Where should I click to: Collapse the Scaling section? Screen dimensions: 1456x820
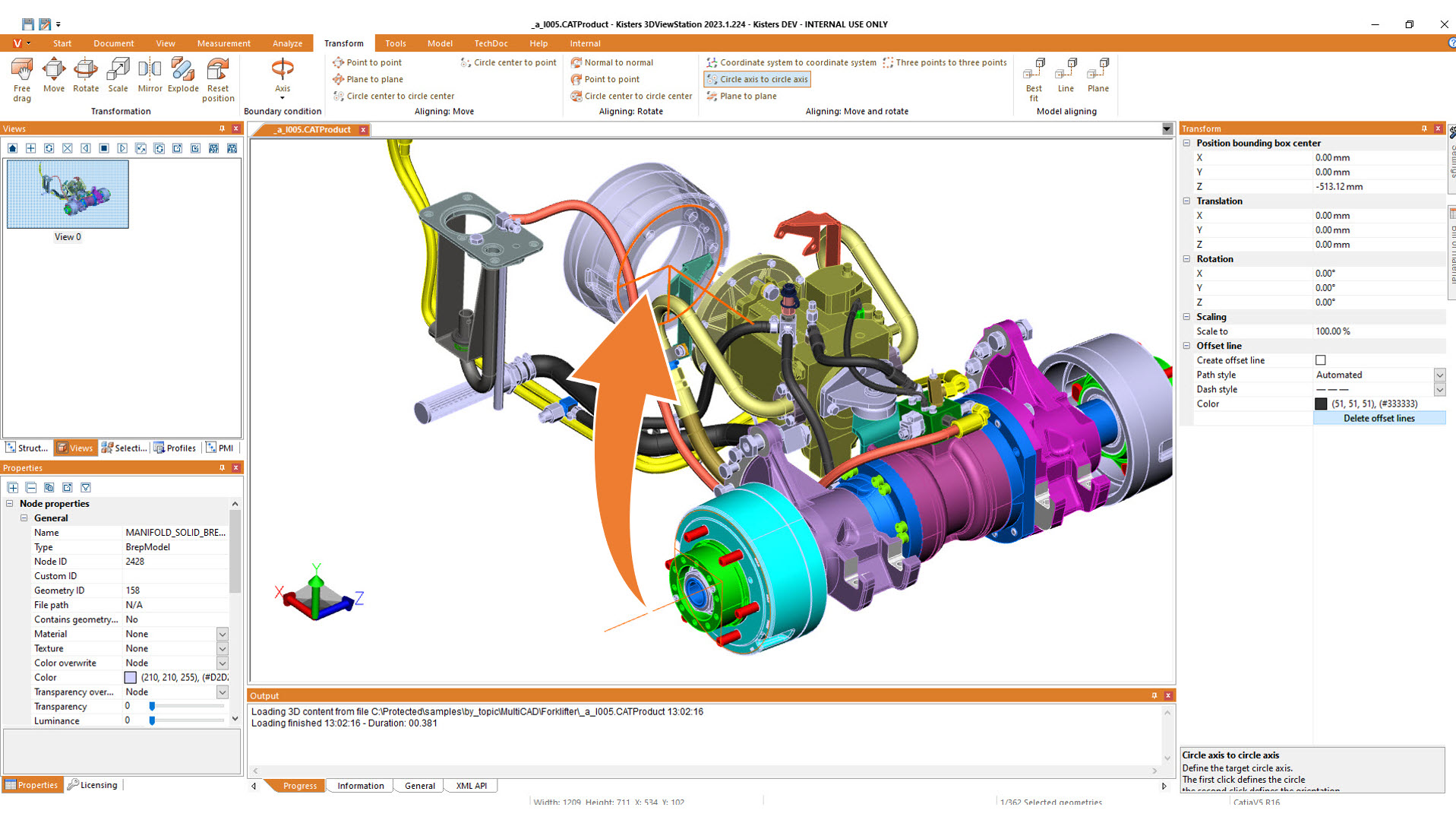[x=1187, y=316]
